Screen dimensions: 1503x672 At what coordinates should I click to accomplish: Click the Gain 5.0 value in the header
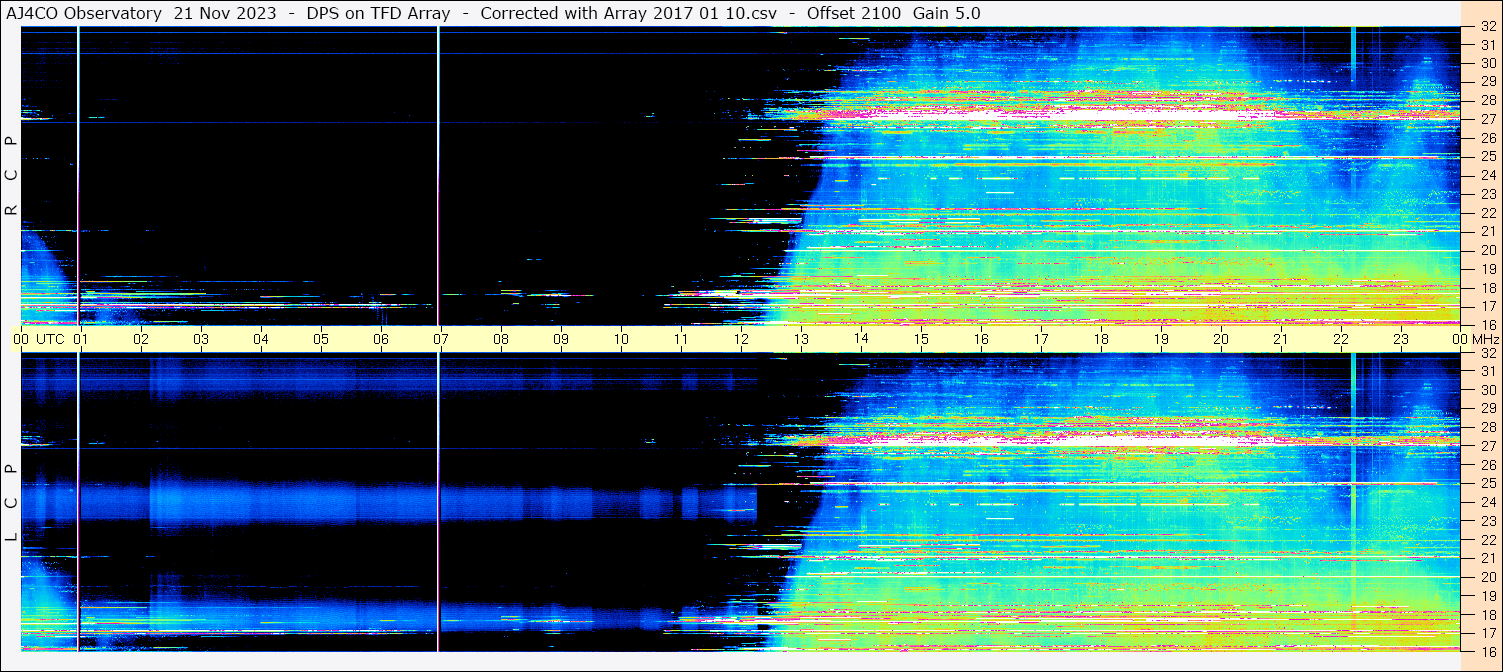946,13
